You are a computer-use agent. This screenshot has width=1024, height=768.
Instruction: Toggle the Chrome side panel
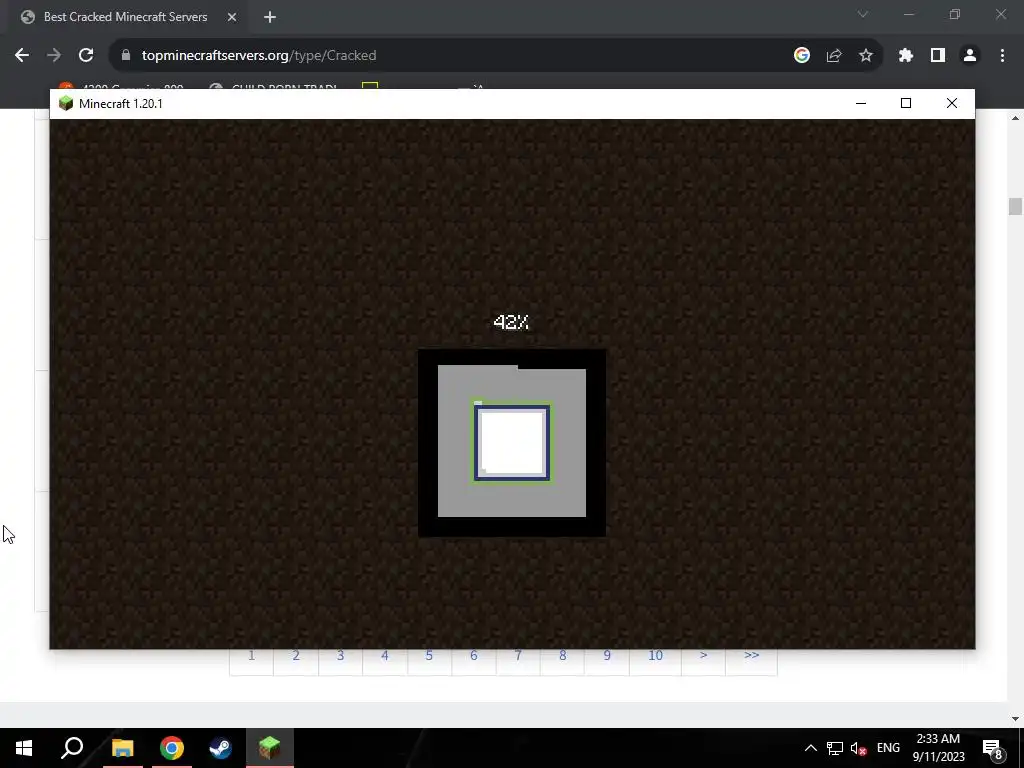click(x=938, y=56)
